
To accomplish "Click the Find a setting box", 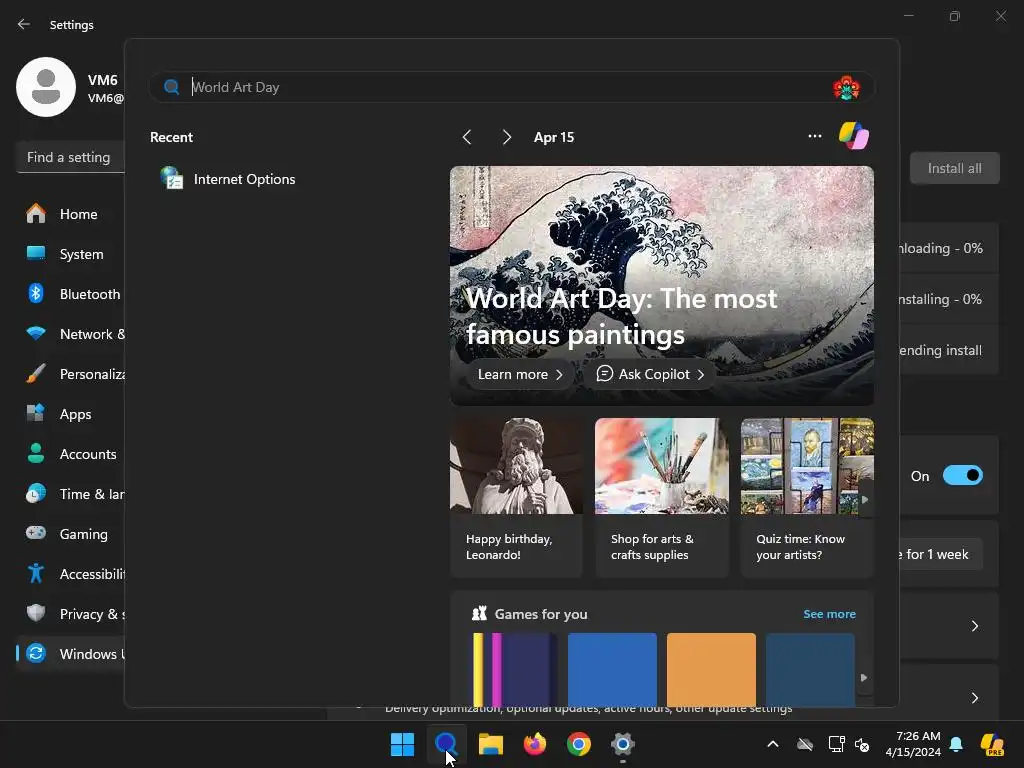I will [x=71, y=157].
